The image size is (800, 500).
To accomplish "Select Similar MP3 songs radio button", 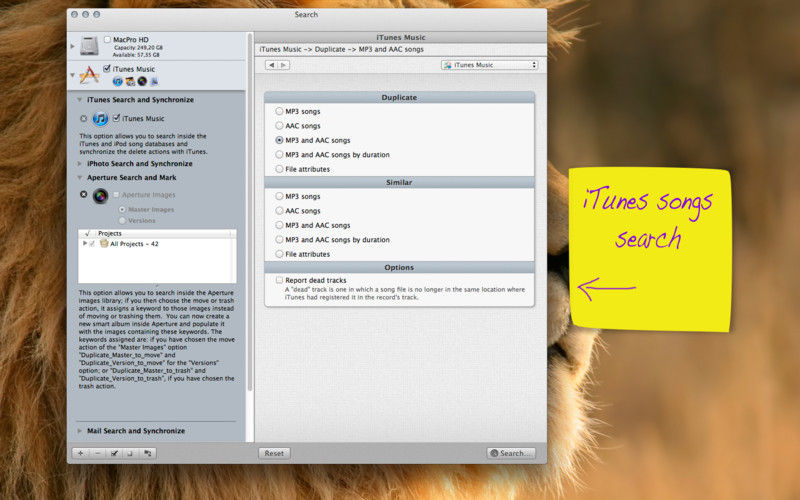I will coord(279,196).
